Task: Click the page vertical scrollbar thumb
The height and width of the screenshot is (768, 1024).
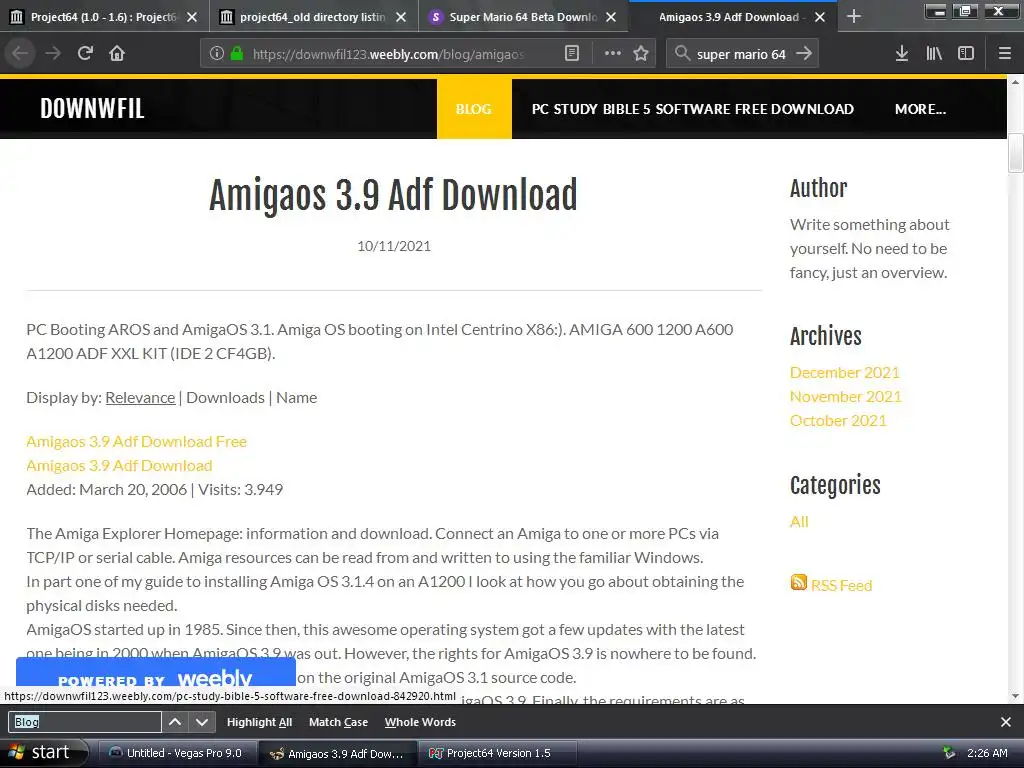Action: pyautogui.click(x=1015, y=153)
